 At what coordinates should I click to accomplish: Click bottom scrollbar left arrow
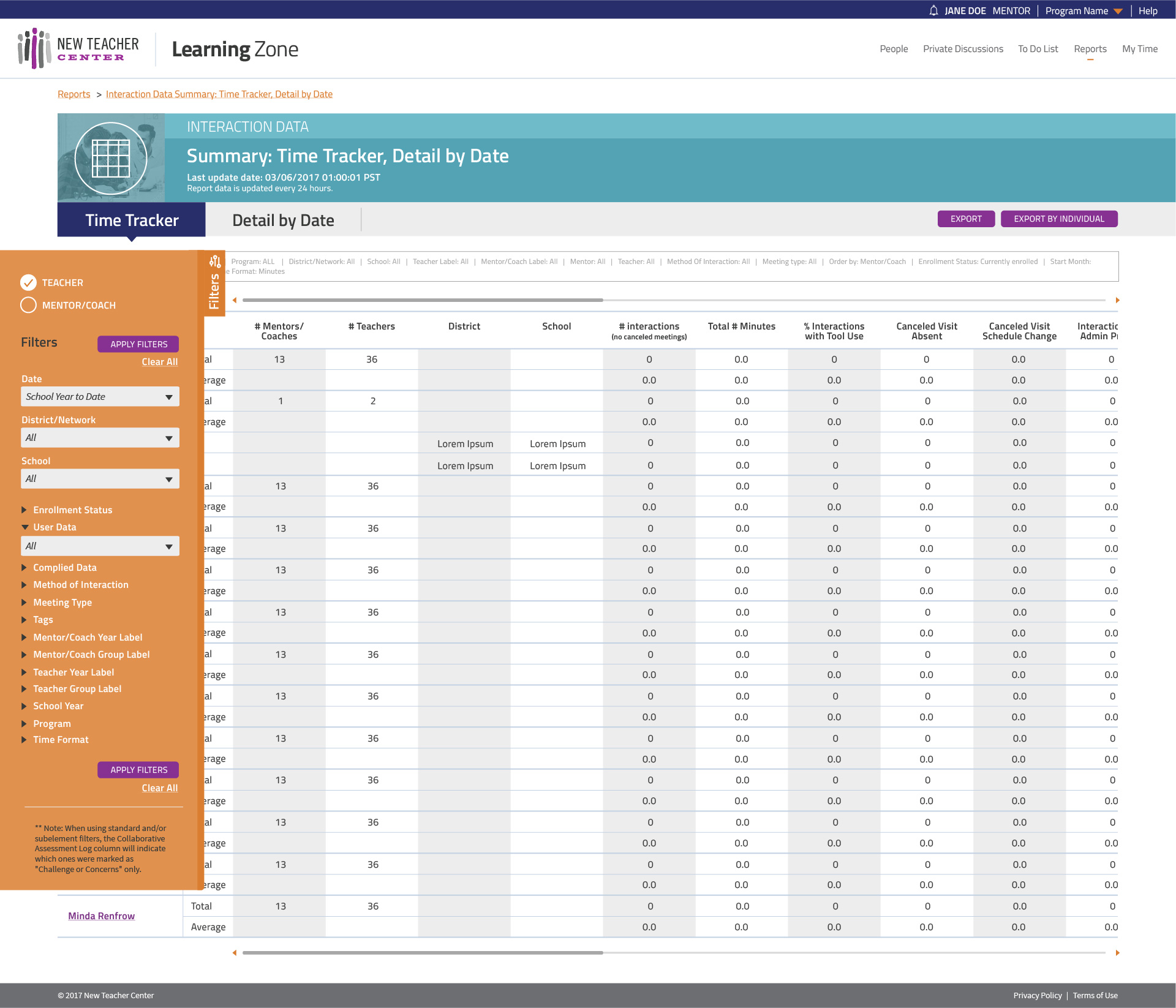click(235, 953)
